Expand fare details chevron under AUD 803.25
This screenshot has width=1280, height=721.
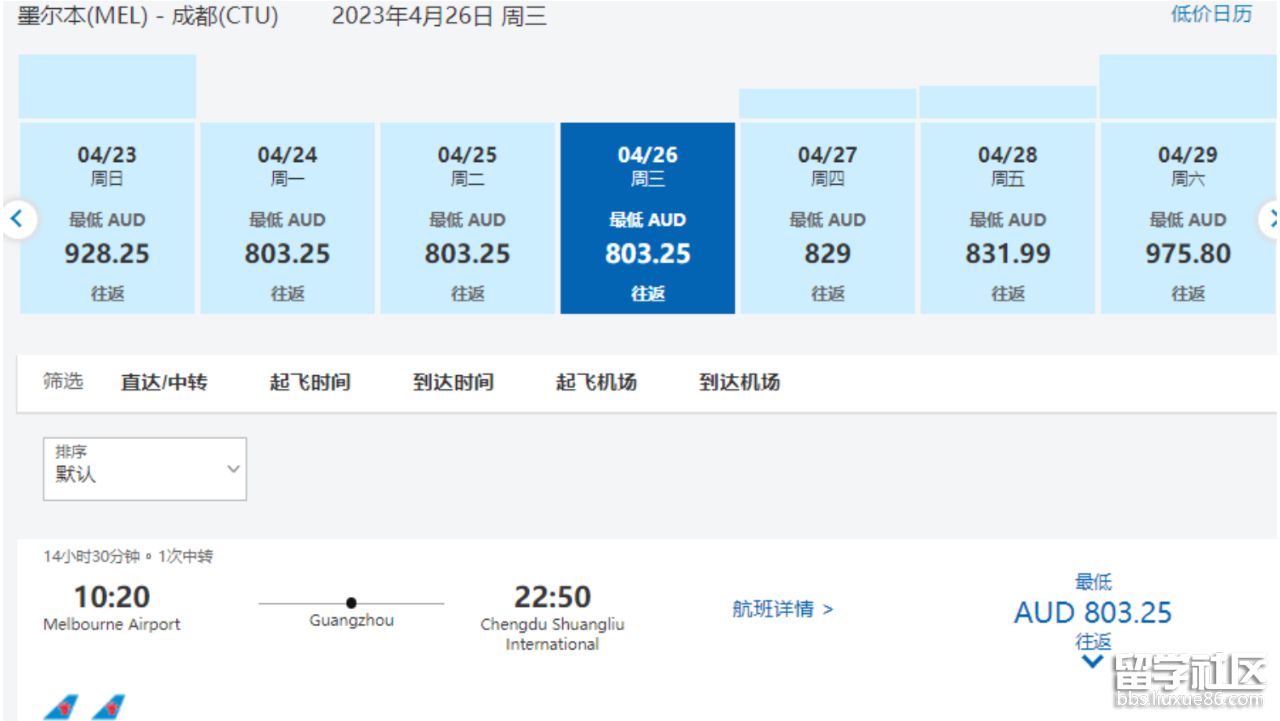(1092, 660)
